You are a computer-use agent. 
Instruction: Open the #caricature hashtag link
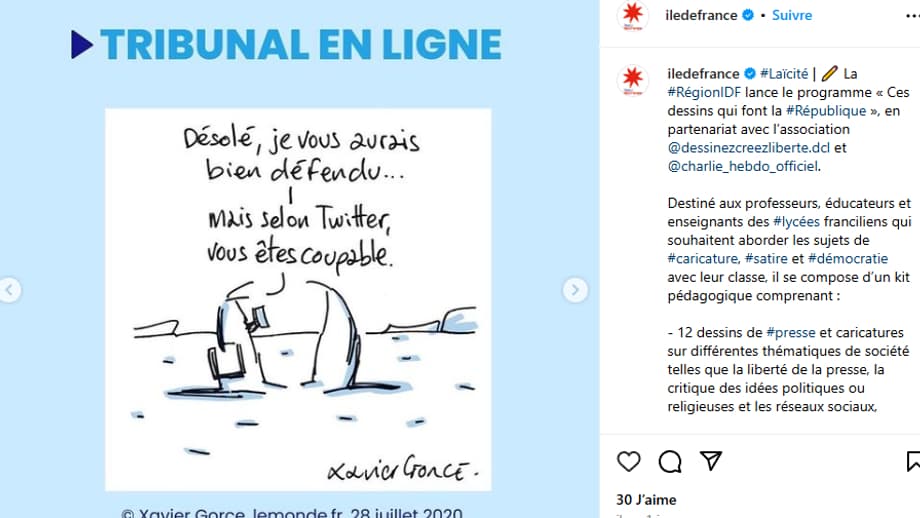[702, 258]
